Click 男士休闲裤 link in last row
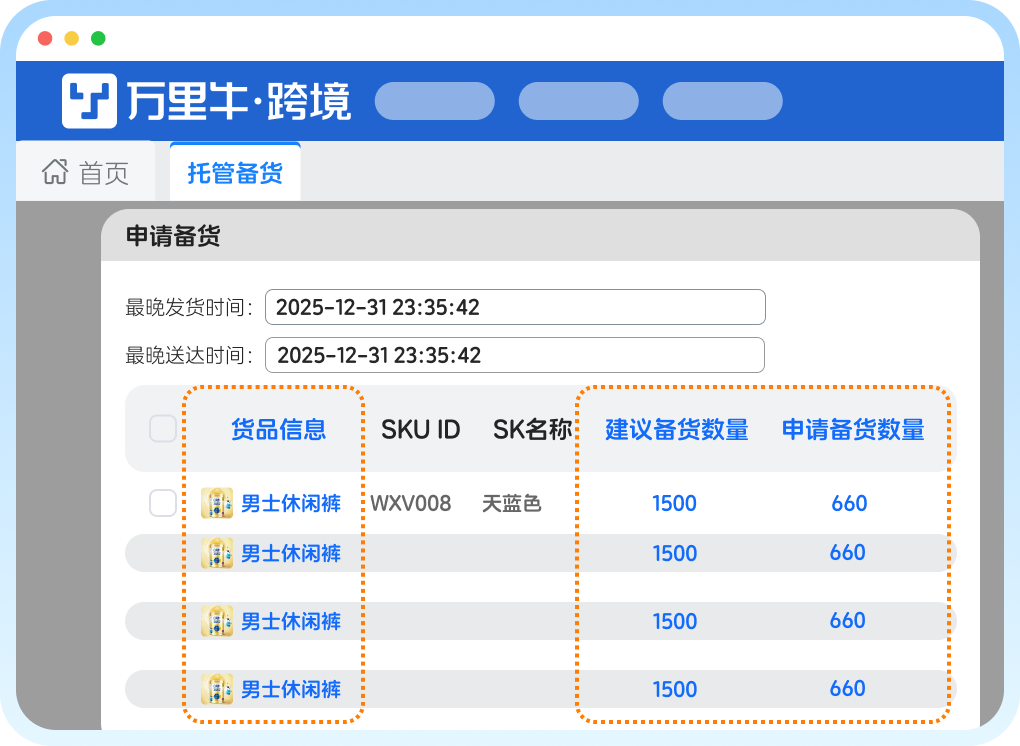This screenshot has height=746, width=1020. pyautogui.click(x=290, y=689)
